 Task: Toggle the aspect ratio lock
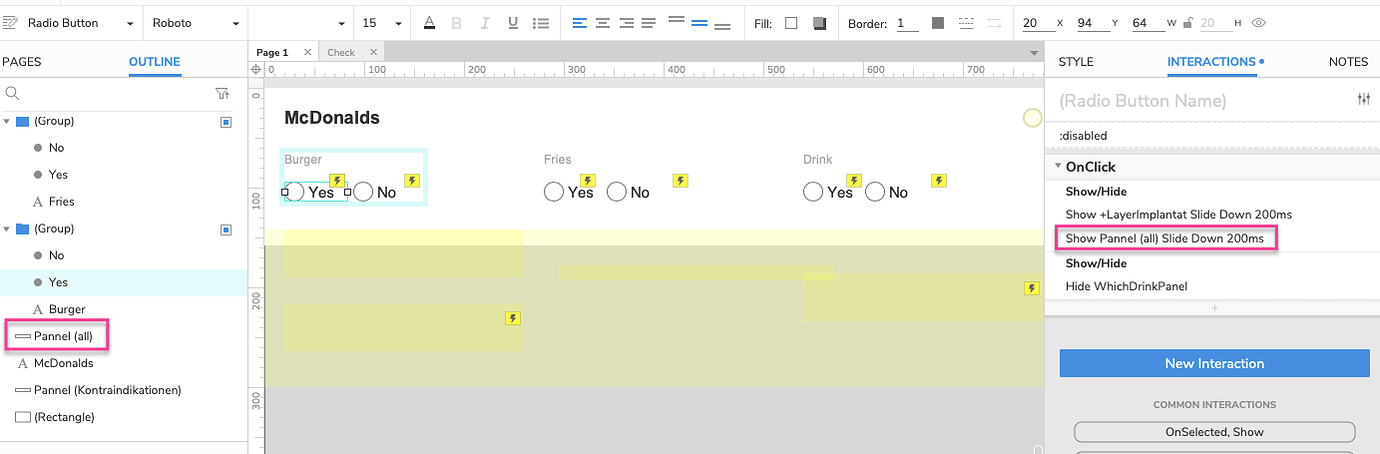pyautogui.click(x=1187, y=23)
